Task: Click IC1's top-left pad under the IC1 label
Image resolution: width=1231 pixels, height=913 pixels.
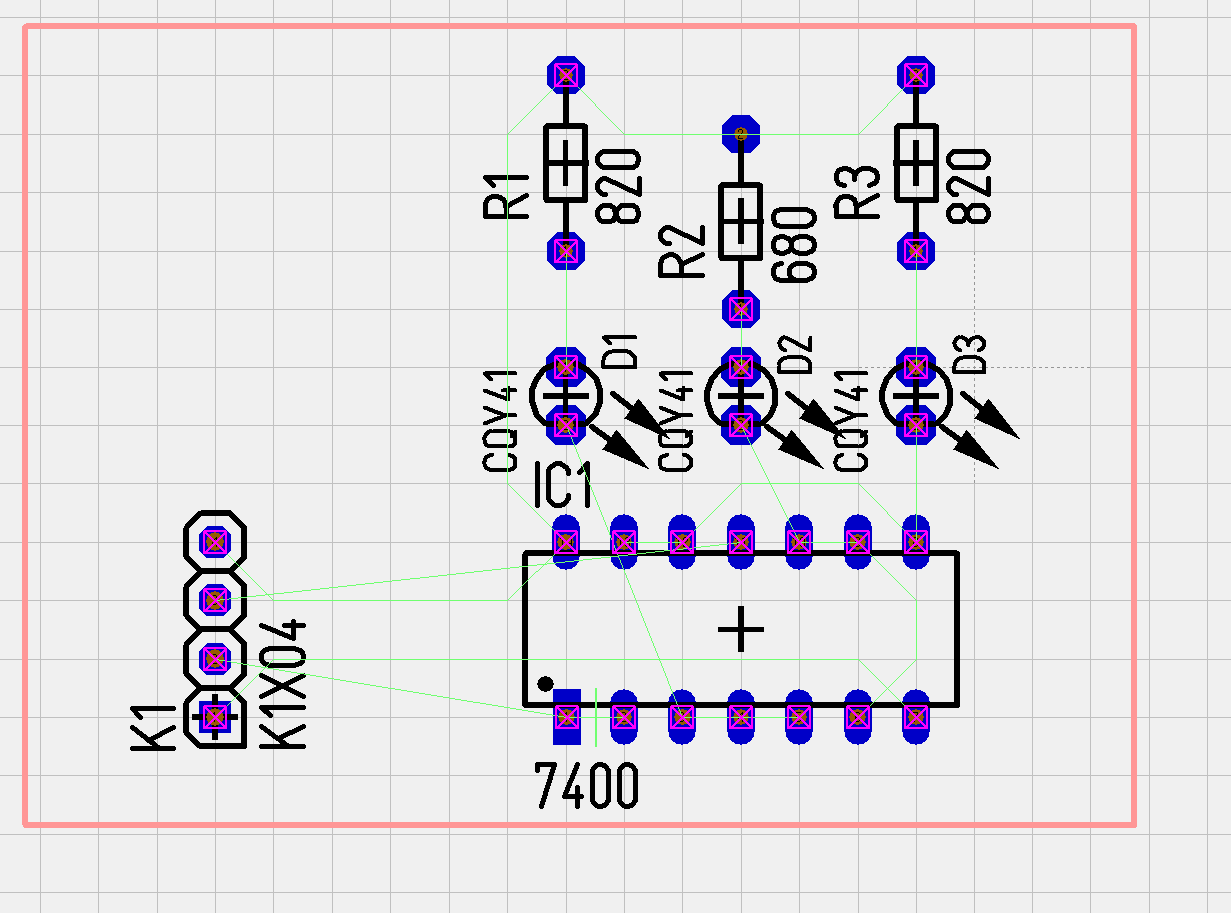Action: (566, 542)
